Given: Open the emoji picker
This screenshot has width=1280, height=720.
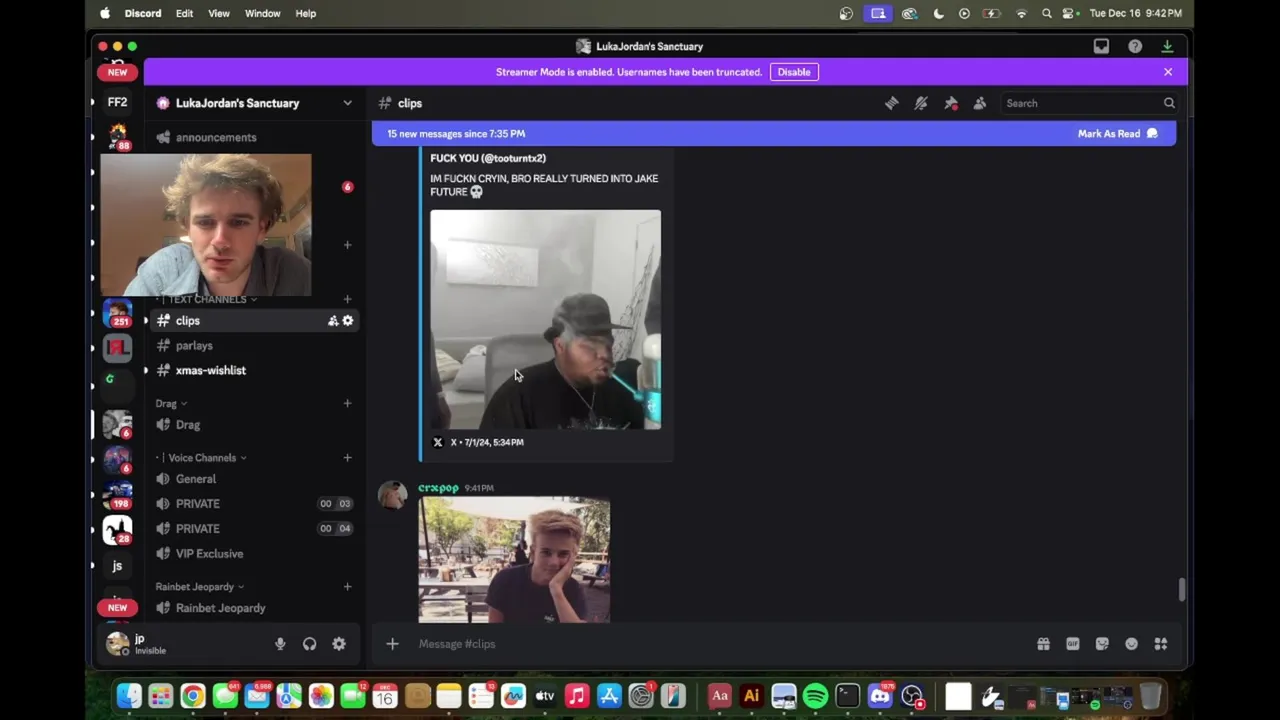Looking at the screenshot, I should [1131, 644].
